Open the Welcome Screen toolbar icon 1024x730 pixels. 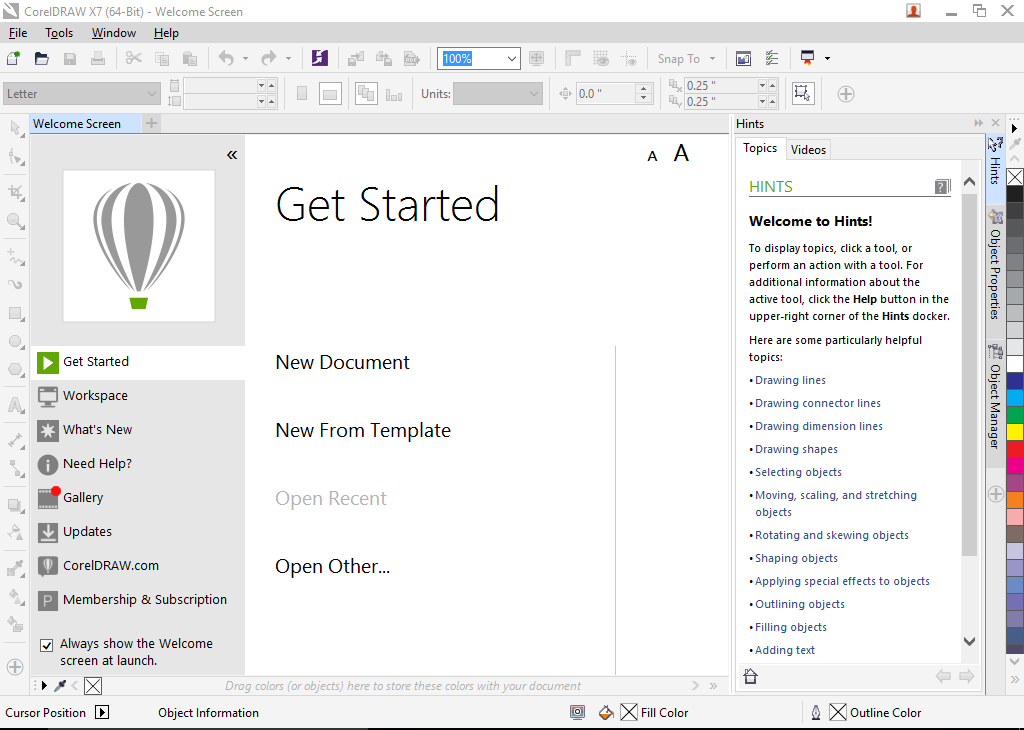(743, 59)
